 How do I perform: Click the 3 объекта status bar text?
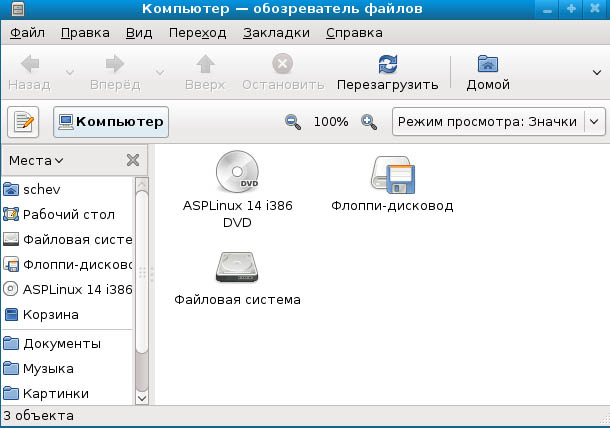(x=39, y=416)
